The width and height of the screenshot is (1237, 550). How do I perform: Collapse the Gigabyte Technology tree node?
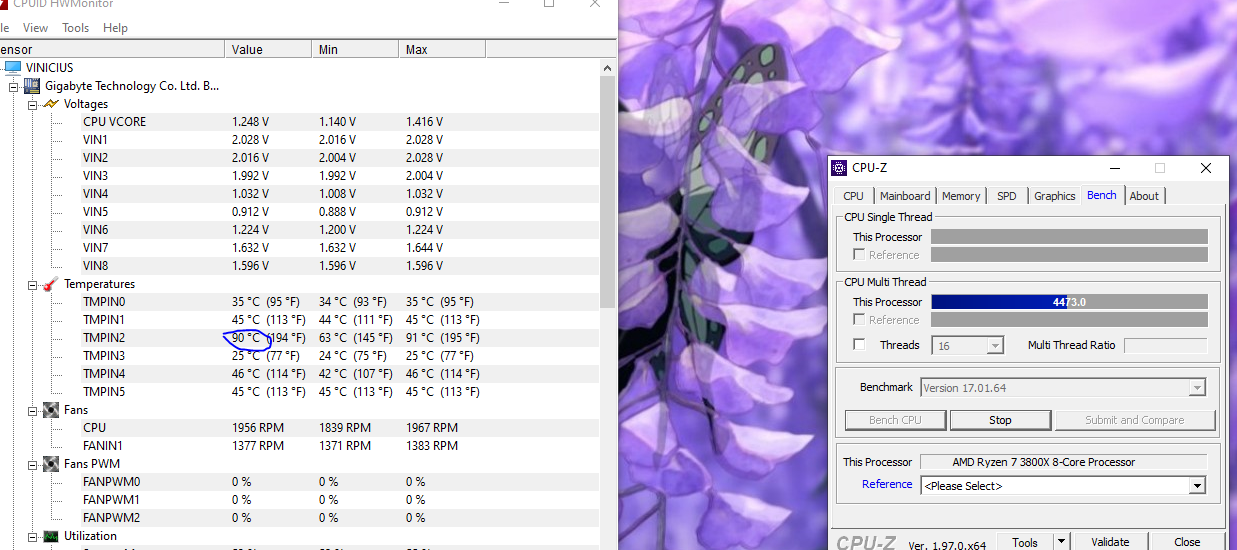click(x=14, y=86)
